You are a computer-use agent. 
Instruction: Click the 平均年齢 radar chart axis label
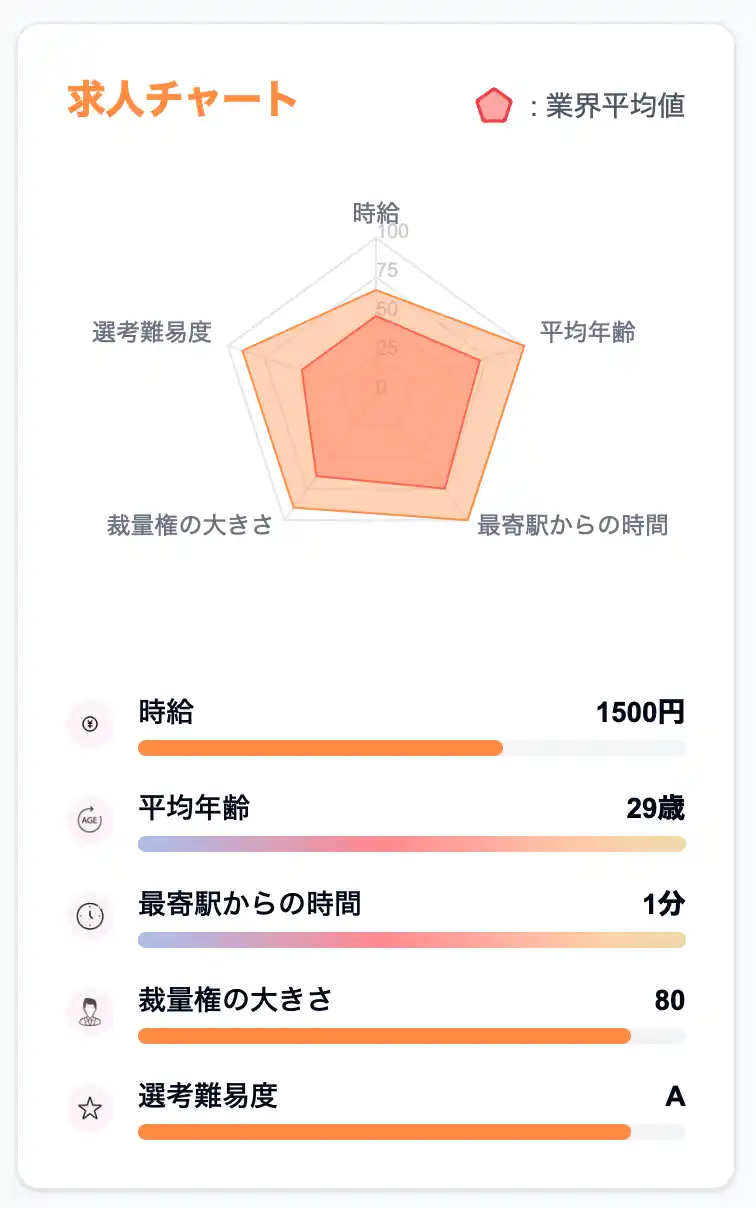[587, 332]
